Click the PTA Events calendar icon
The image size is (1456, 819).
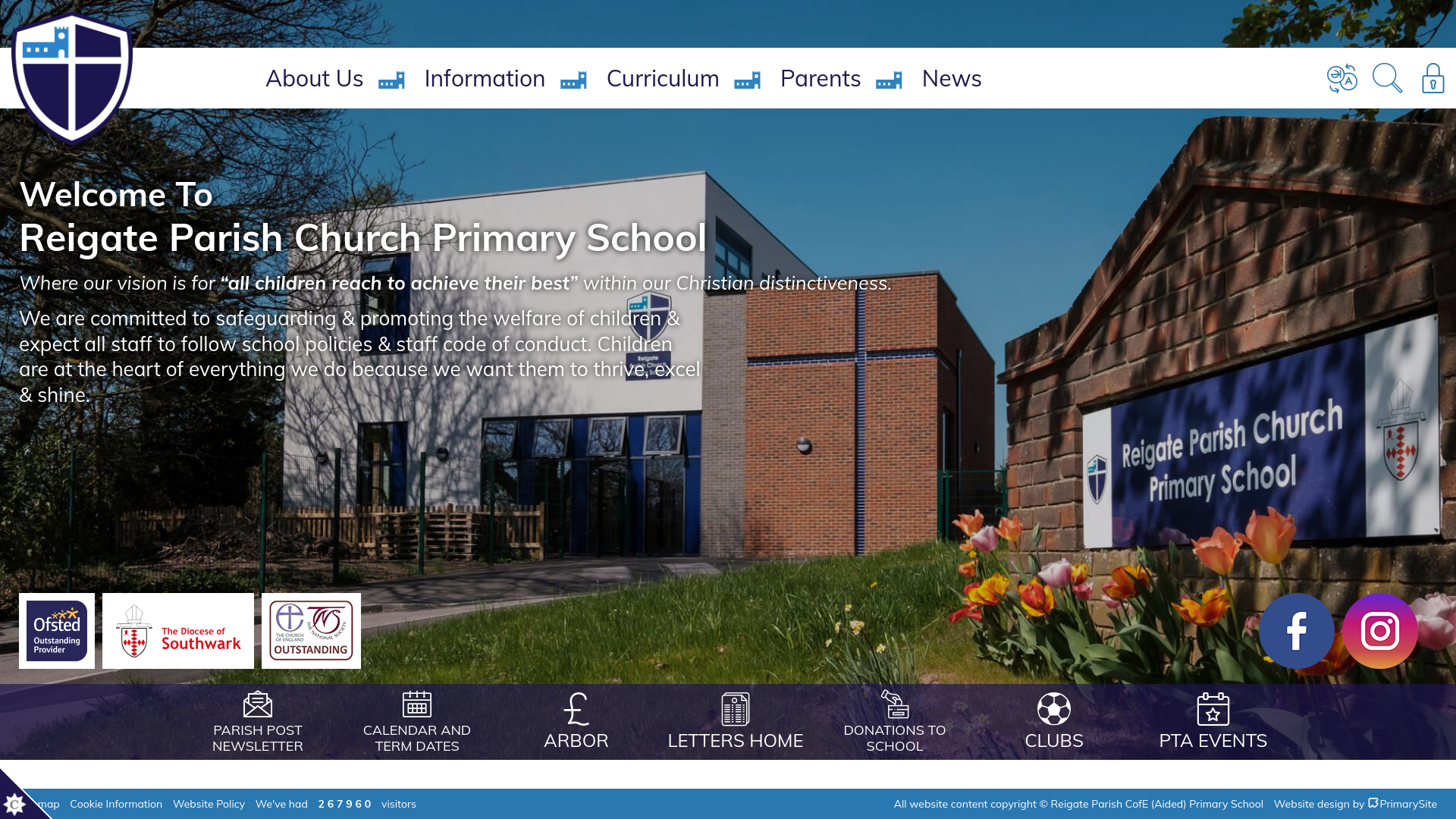coord(1213,709)
